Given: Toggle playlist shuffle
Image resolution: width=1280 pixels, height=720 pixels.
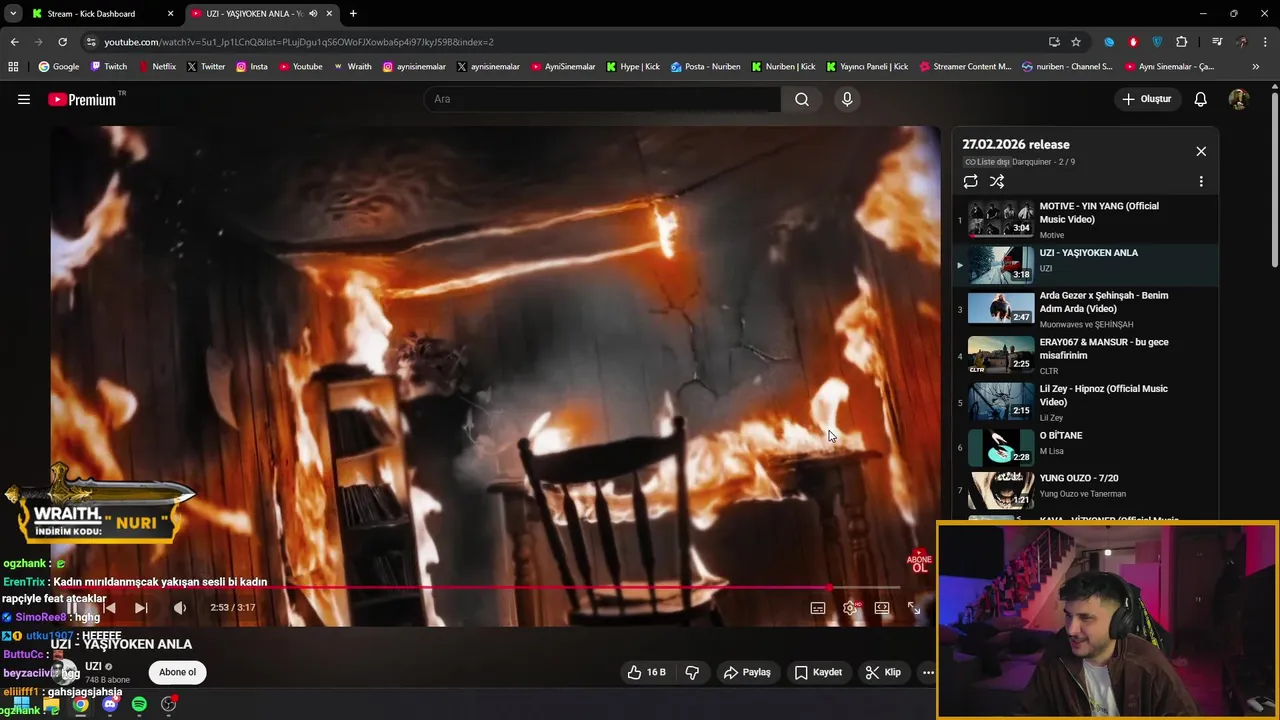Looking at the screenshot, I should [x=997, y=181].
